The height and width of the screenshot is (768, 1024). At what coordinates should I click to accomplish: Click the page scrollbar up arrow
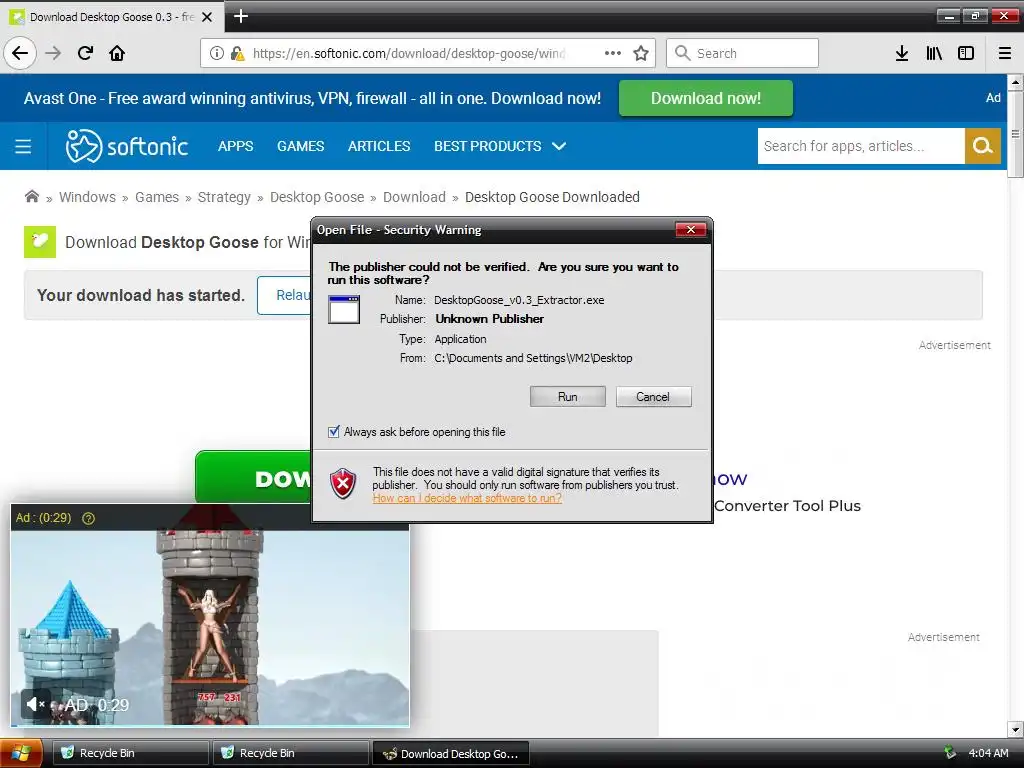pos(1015,82)
